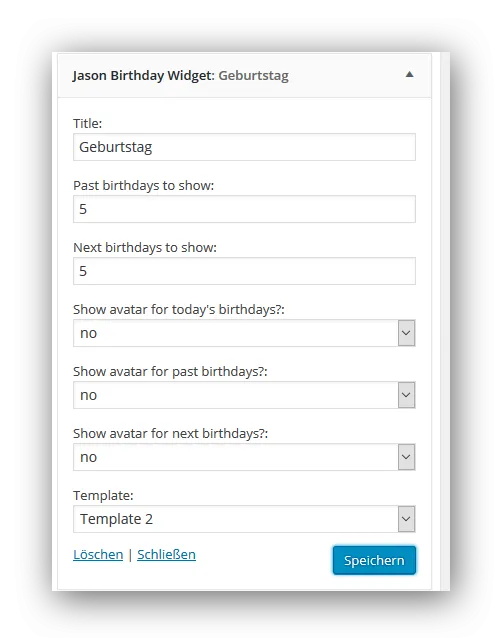Viewport: 502px width, 643px height.
Task: Click the "Next birthdays to show:" label
Action: (145, 248)
